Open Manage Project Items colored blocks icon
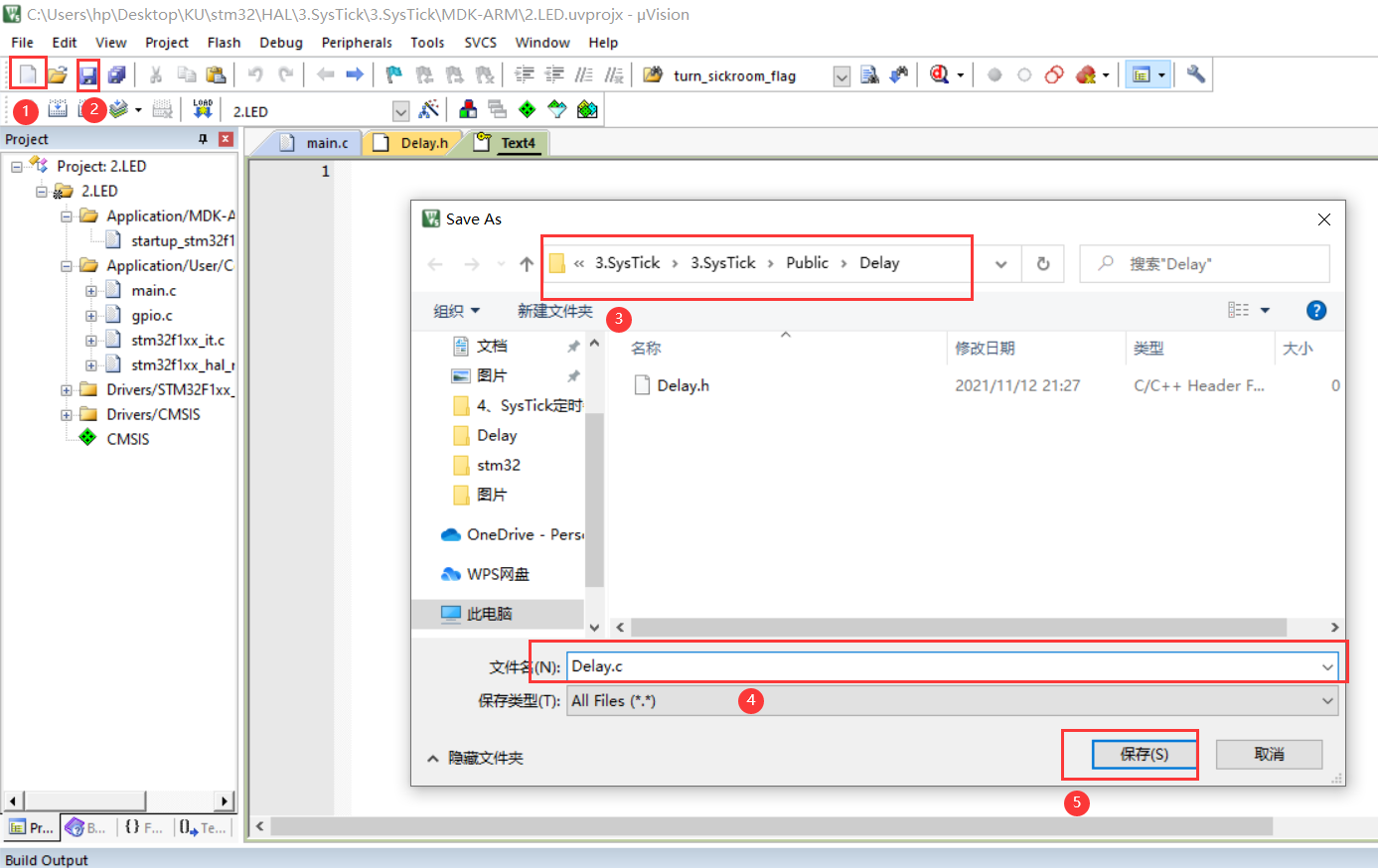The image size is (1378, 868). (468, 109)
